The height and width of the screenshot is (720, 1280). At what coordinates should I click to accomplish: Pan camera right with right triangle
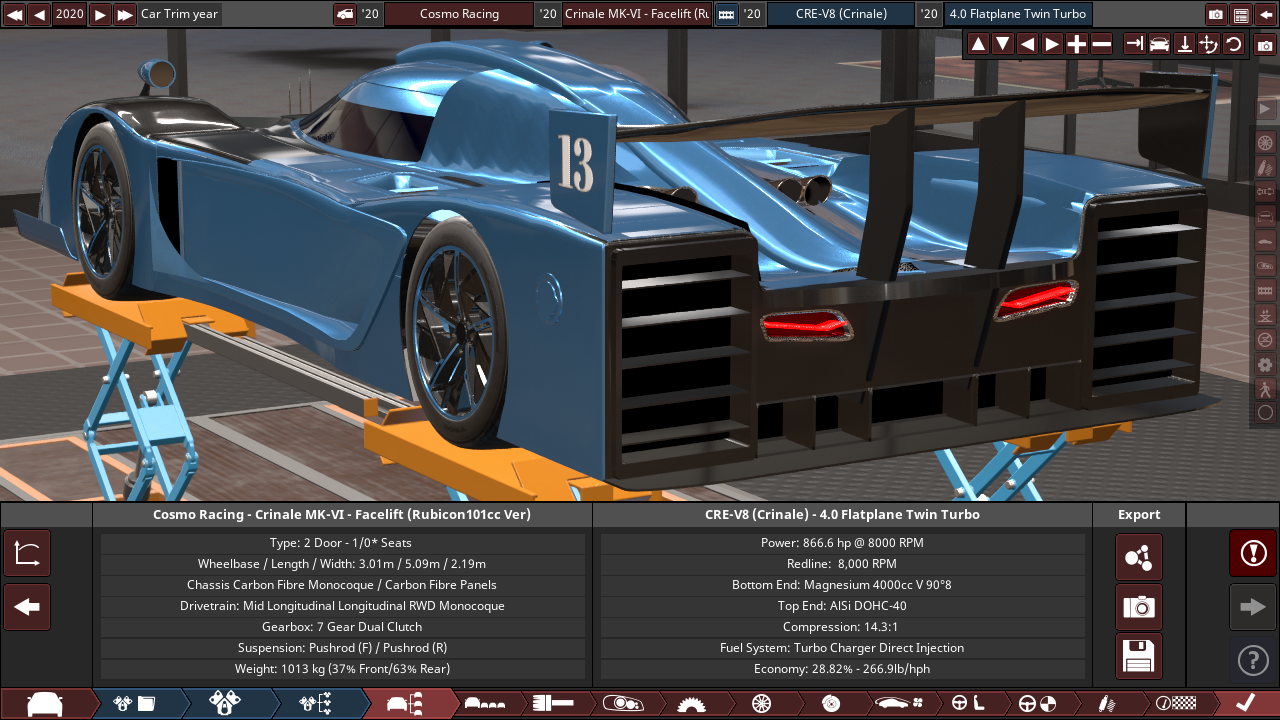tap(1052, 43)
